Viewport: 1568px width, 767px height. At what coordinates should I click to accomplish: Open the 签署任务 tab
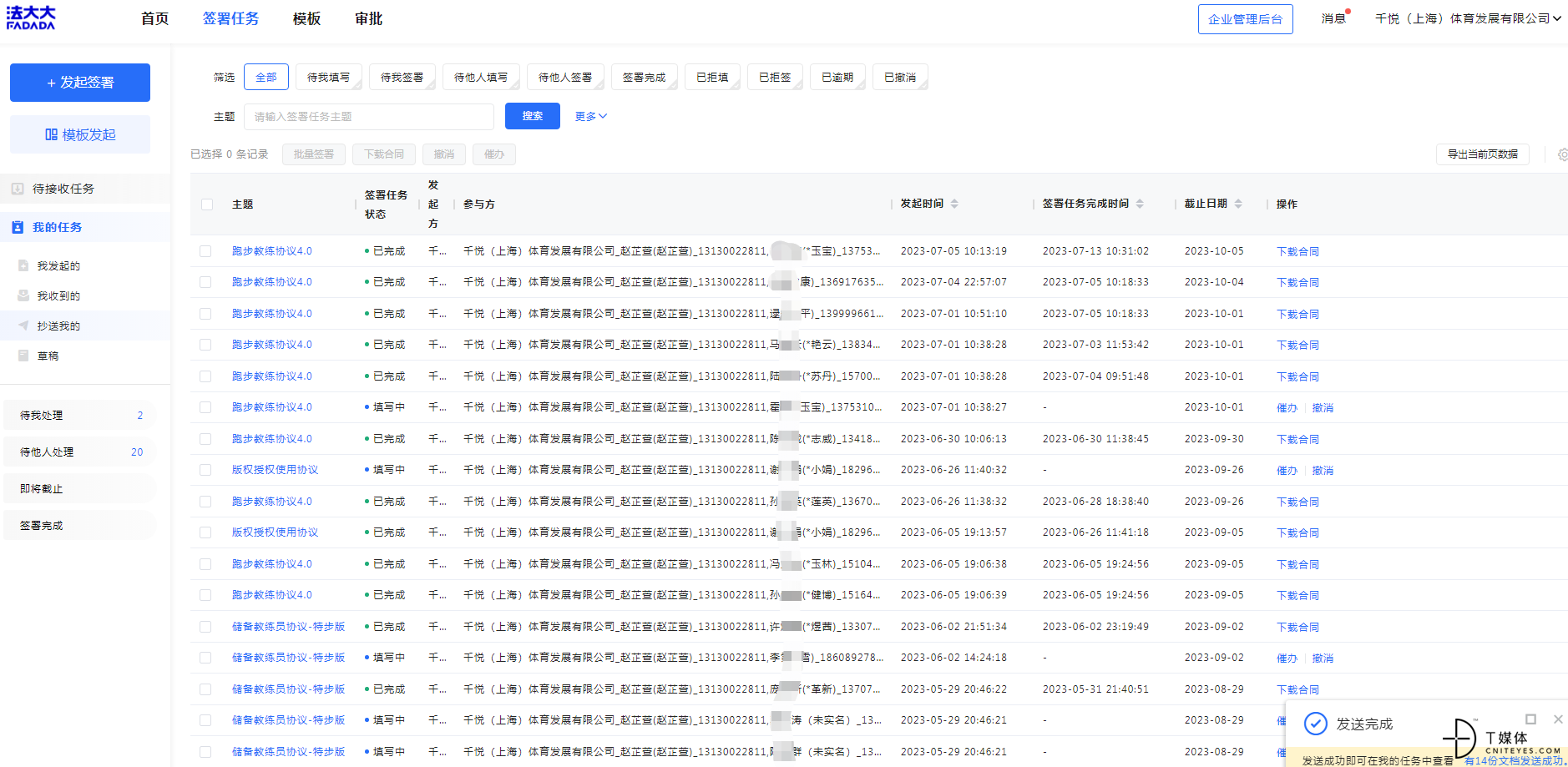[x=230, y=18]
